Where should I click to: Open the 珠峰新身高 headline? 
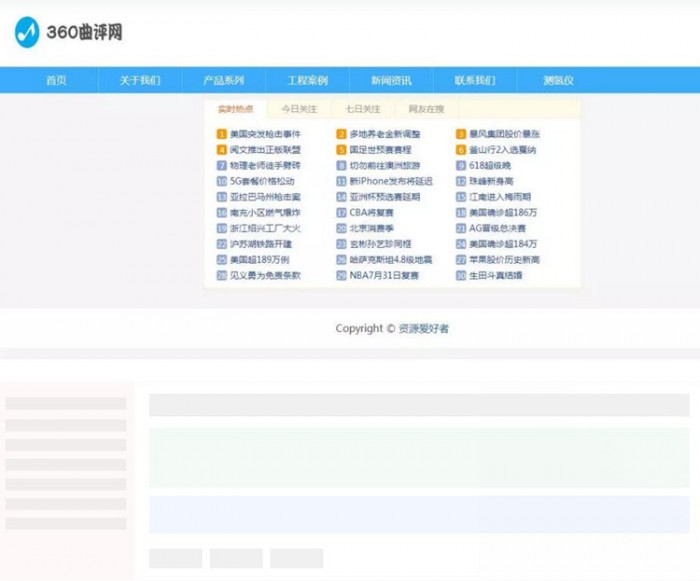click(x=491, y=181)
